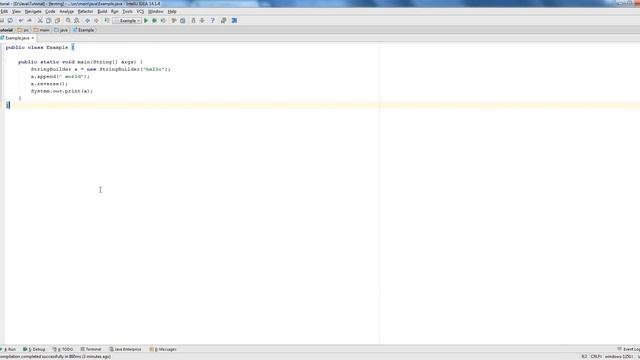Click the Redo toolbar icon

[29, 20]
